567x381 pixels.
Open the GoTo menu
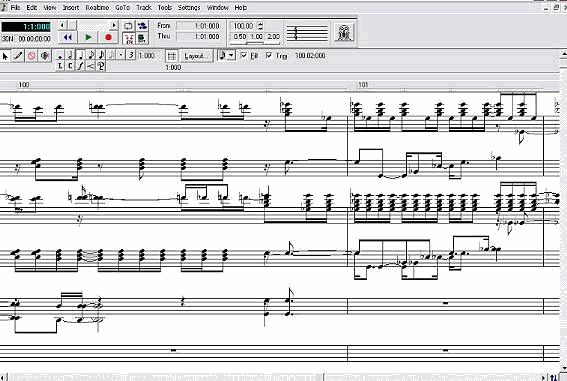[x=123, y=7]
